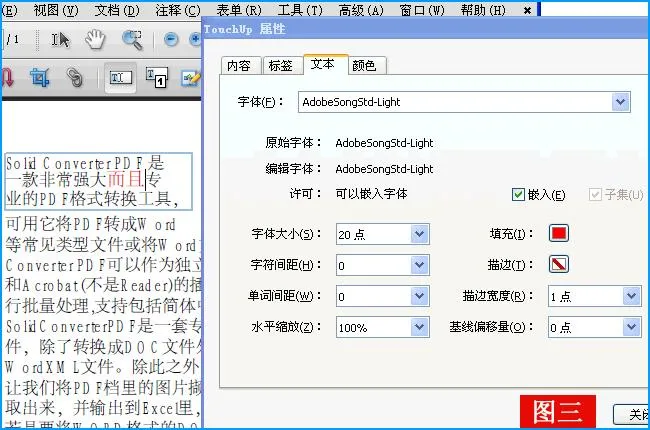650x430 pixels.
Task: Select the TouchUp Text tool
Action: click(120, 78)
